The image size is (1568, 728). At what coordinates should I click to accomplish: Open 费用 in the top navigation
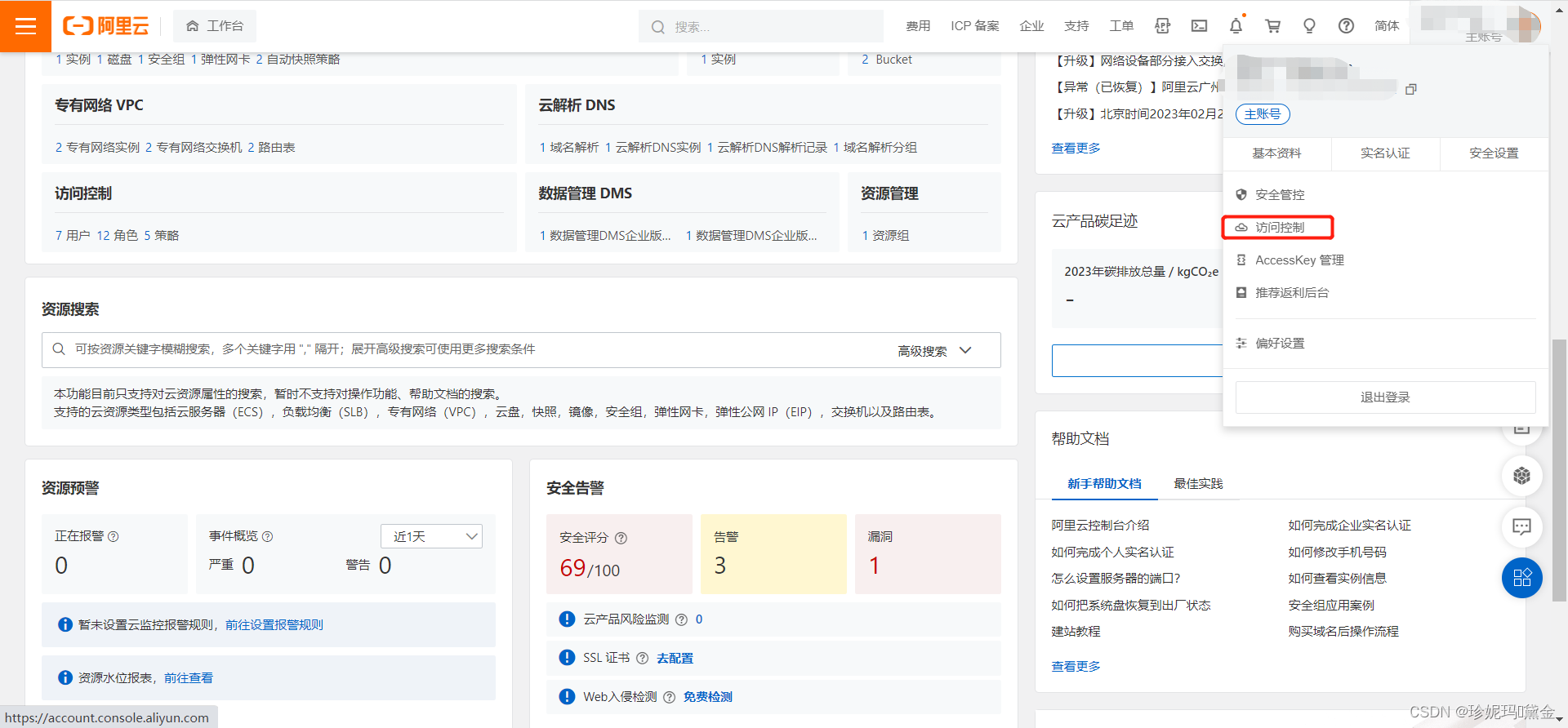click(x=918, y=26)
